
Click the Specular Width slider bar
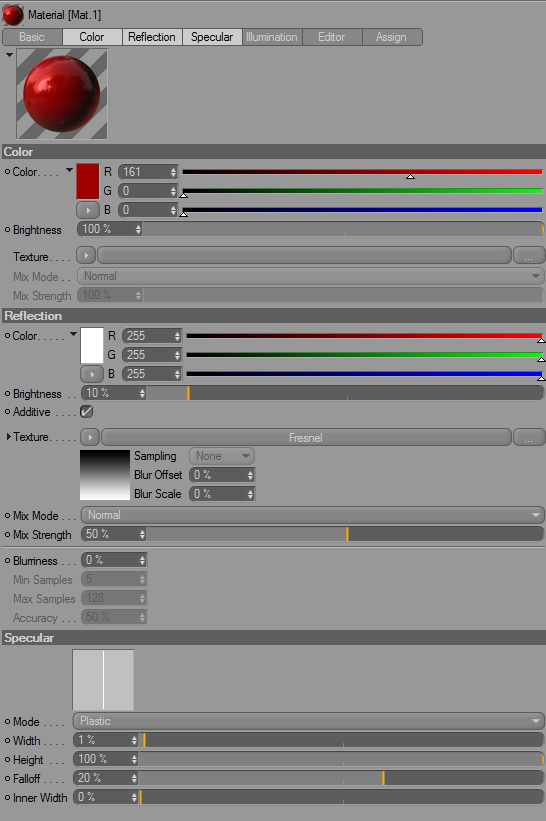(x=341, y=740)
